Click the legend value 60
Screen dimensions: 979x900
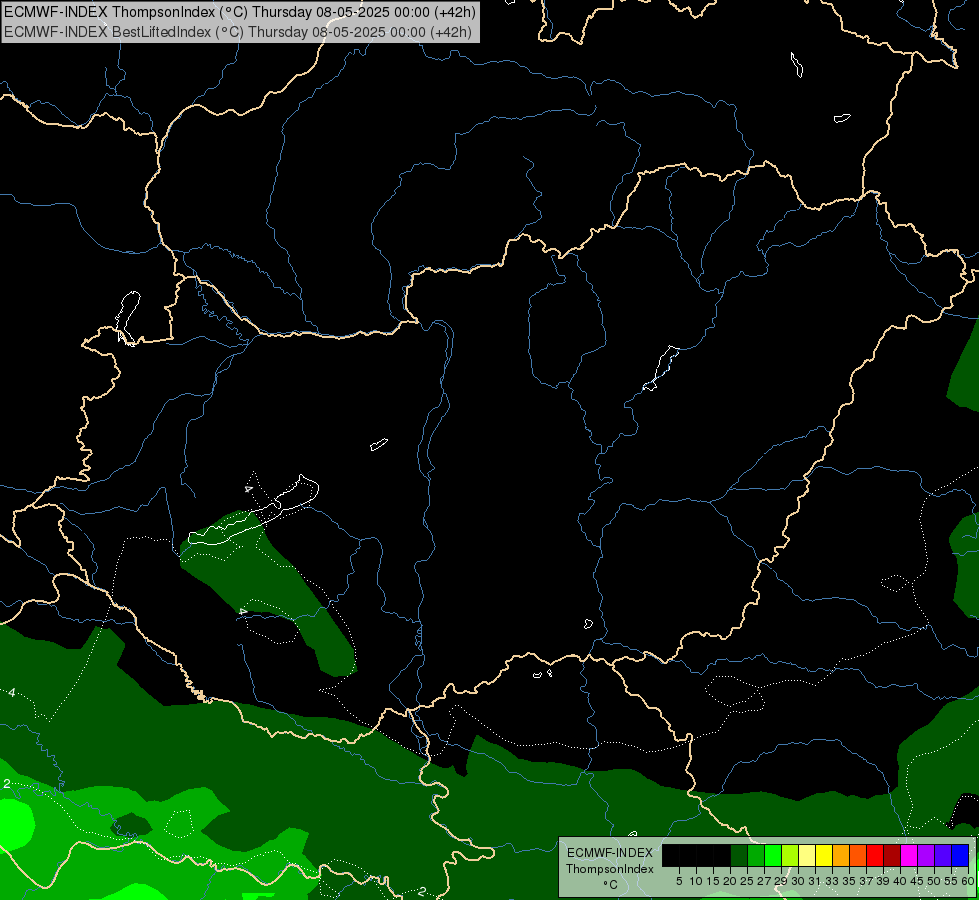pyautogui.click(x=967, y=881)
